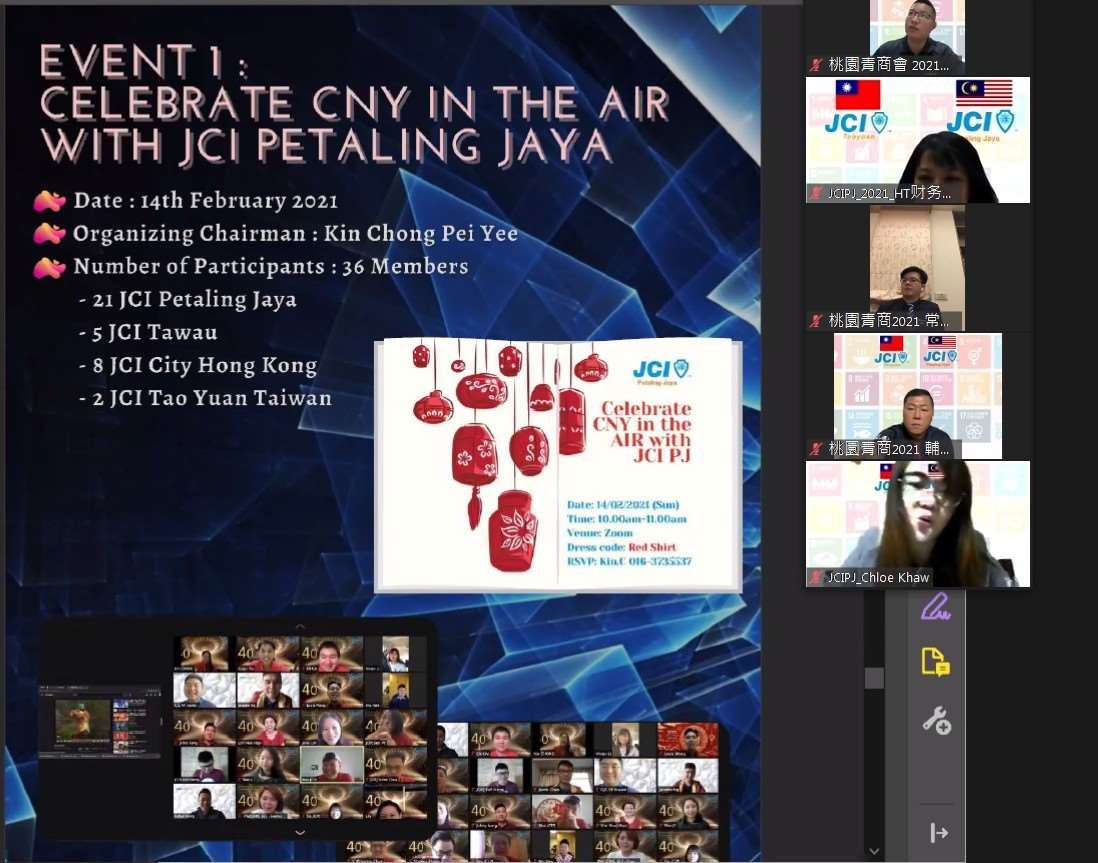Viewport: 1098px width, 863px height.
Task: Click "Number of Participants : 36 Members"
Action: pos(271,267)
